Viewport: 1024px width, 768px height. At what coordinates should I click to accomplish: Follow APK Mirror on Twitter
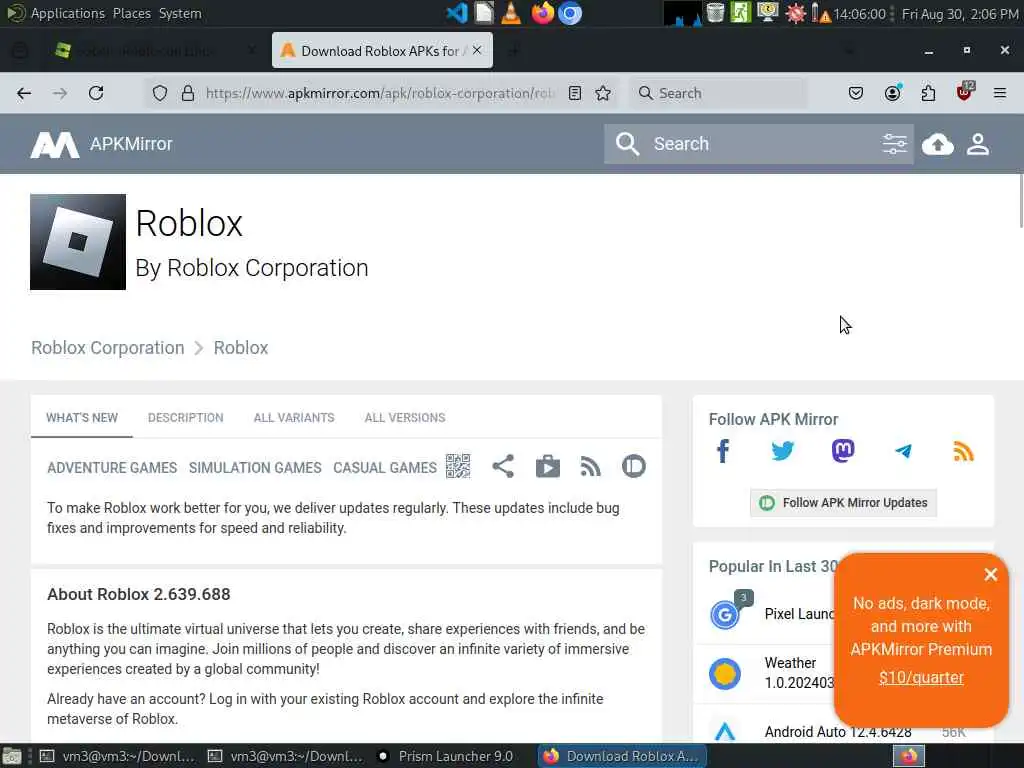tap(782, 451)
